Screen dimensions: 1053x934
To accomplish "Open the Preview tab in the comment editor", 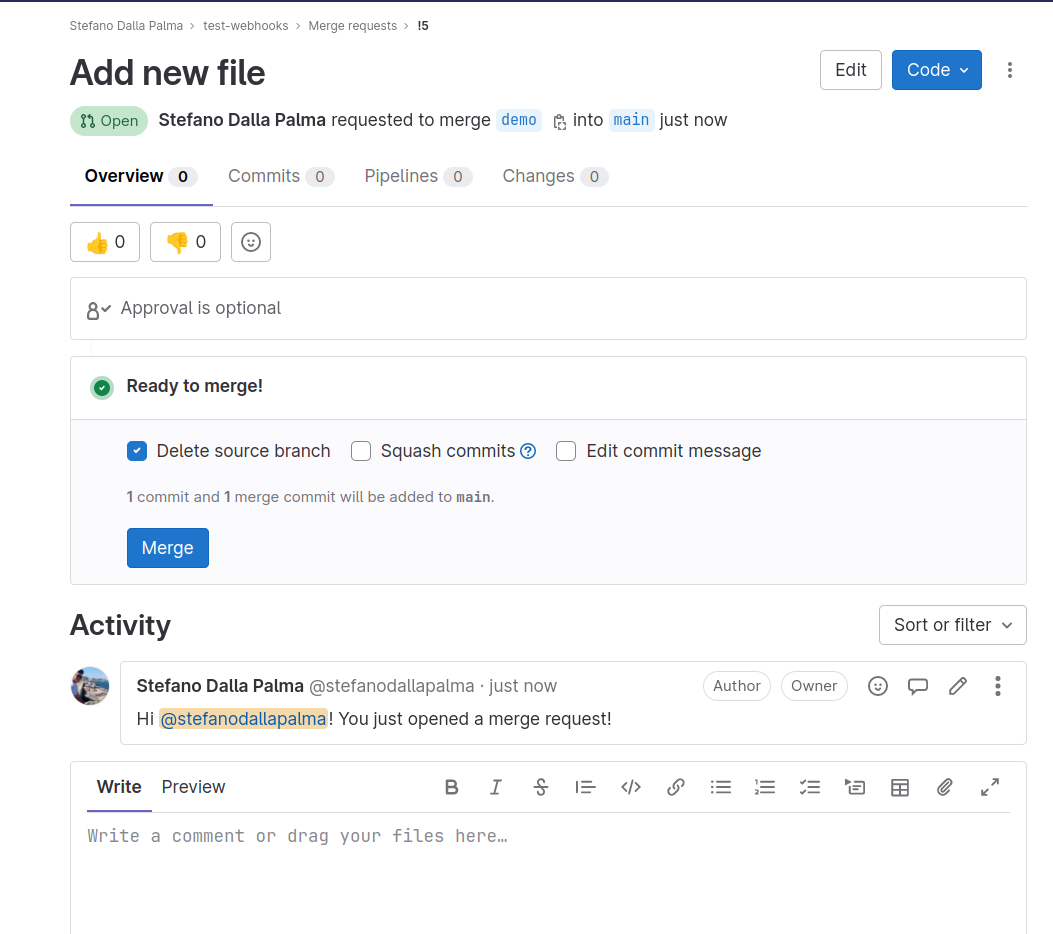I will [193, 787].
